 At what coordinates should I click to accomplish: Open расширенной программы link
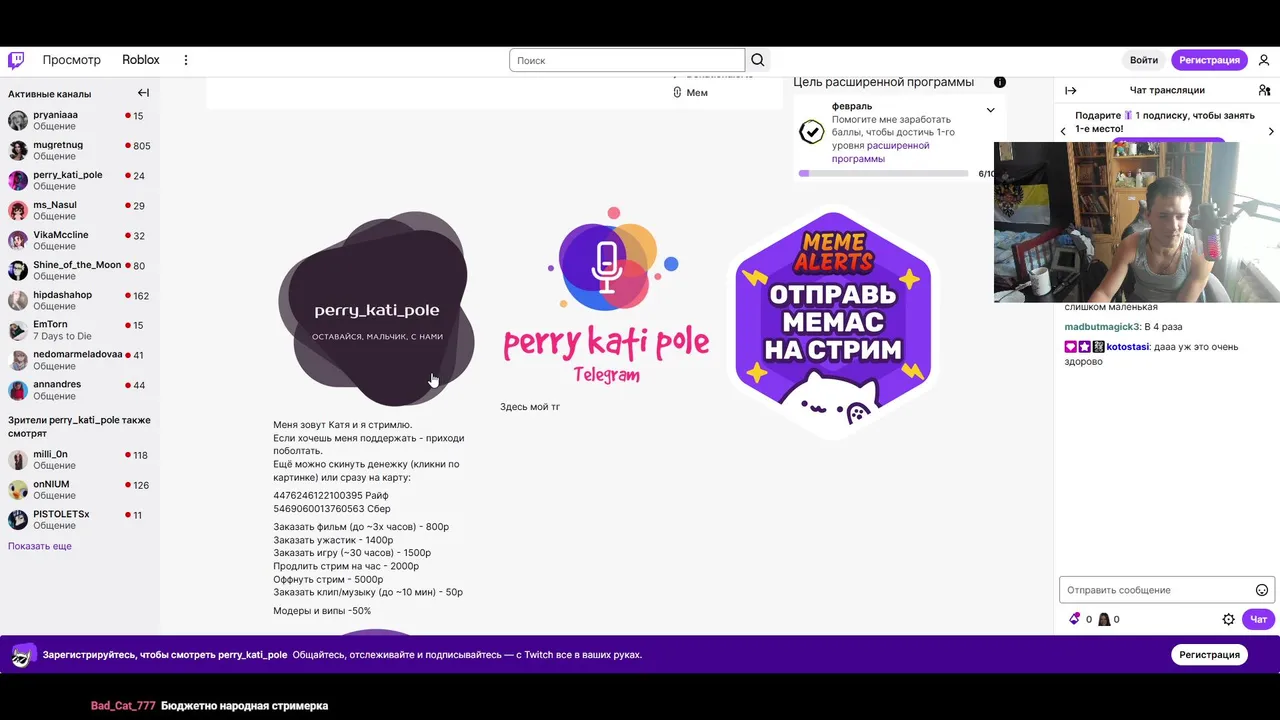[x=880, y=152]
